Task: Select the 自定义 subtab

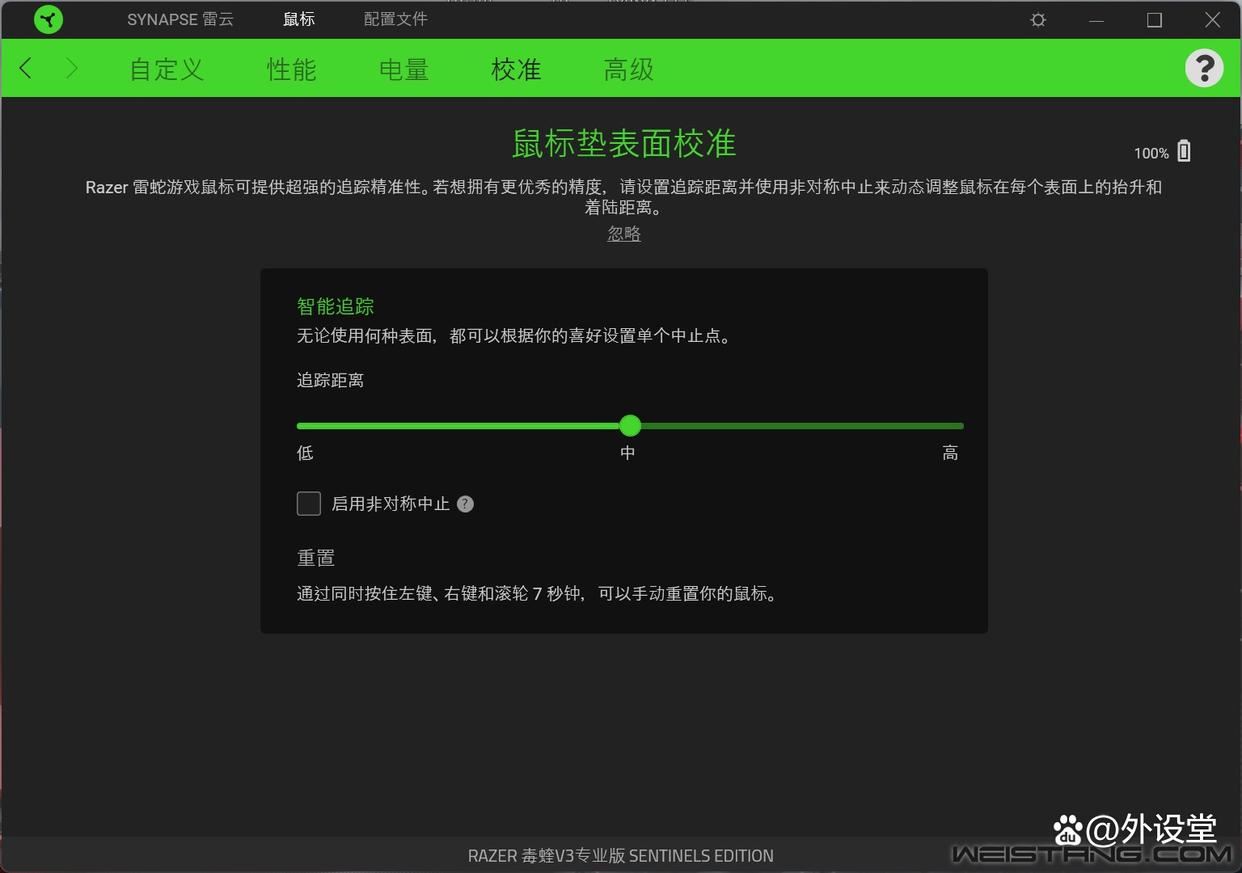Action: point(165,69)
